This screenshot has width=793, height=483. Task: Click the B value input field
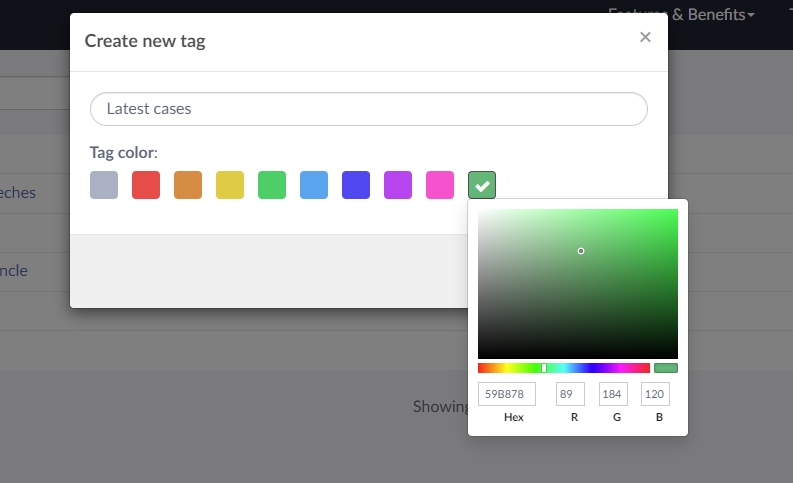655,394
